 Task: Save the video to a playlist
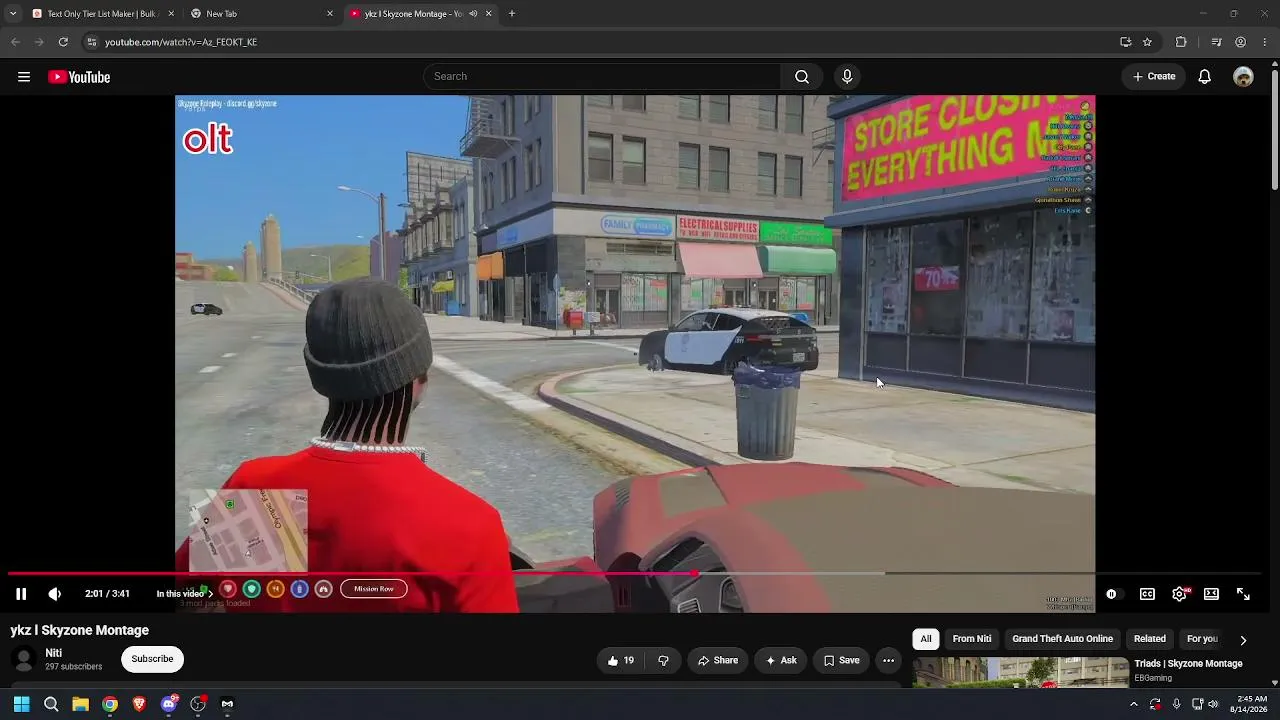[x=841, y=660]
